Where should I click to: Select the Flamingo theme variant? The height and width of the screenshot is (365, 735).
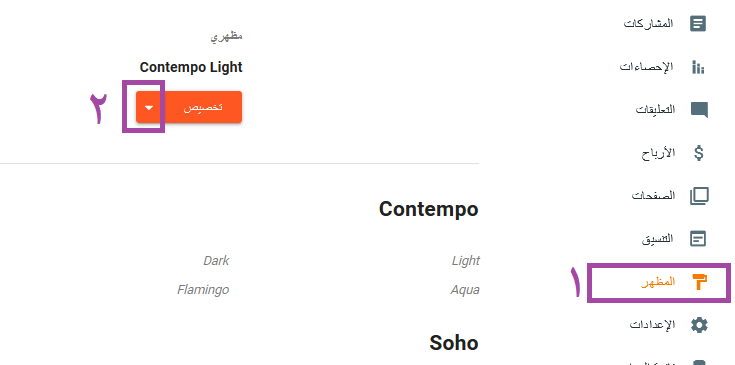[203, 290]
